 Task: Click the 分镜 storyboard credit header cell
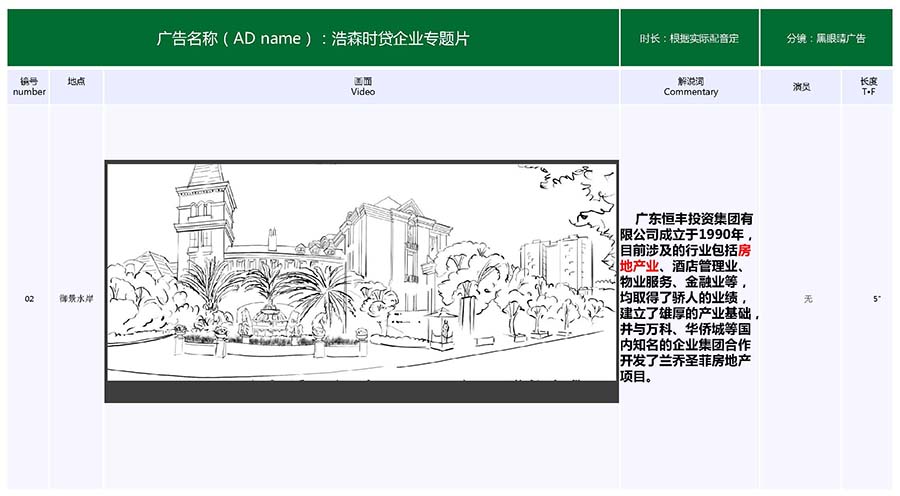[x=826, y=39]
